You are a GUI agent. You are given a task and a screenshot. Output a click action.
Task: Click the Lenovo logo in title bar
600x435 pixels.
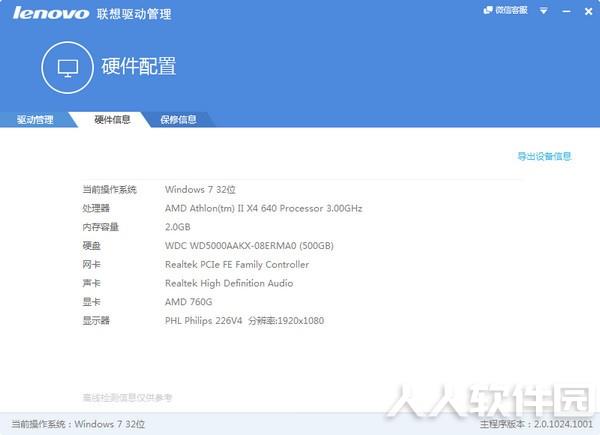51,13
